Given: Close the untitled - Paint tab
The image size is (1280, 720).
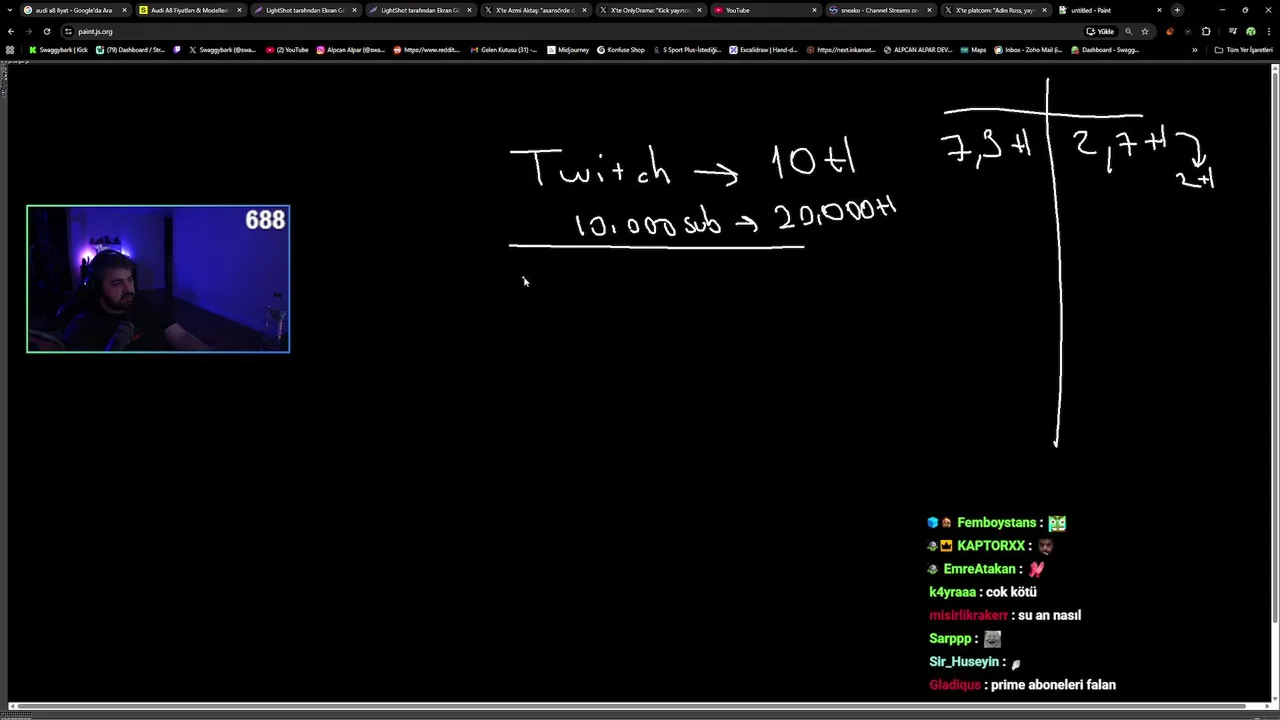Looking at the screenshot, I should point(1159,10).
